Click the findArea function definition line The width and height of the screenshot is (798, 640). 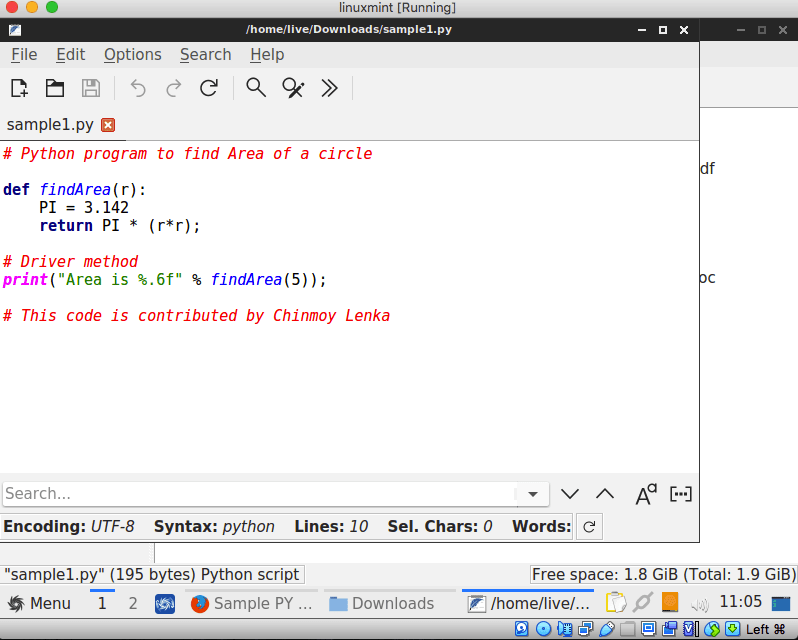(x=74, y=190)
